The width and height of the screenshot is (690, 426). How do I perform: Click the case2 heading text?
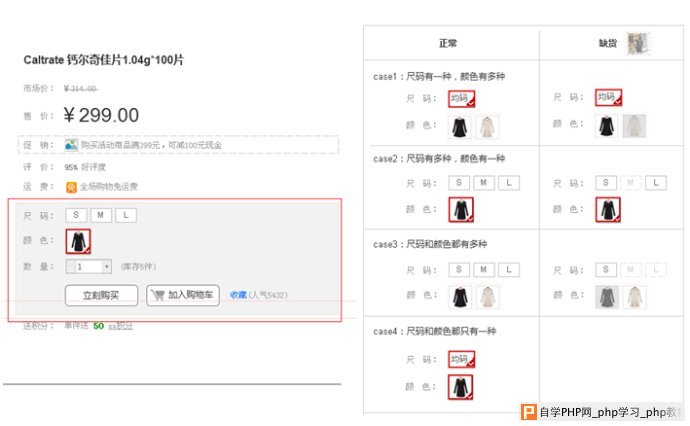[439, 159]
